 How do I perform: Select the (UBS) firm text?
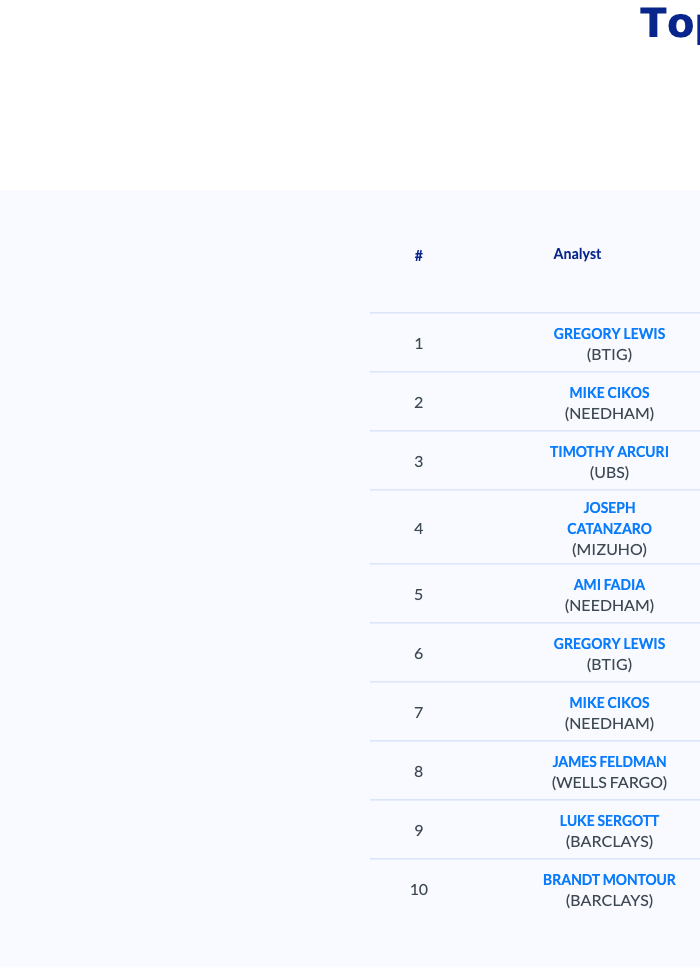coord(609,472)
